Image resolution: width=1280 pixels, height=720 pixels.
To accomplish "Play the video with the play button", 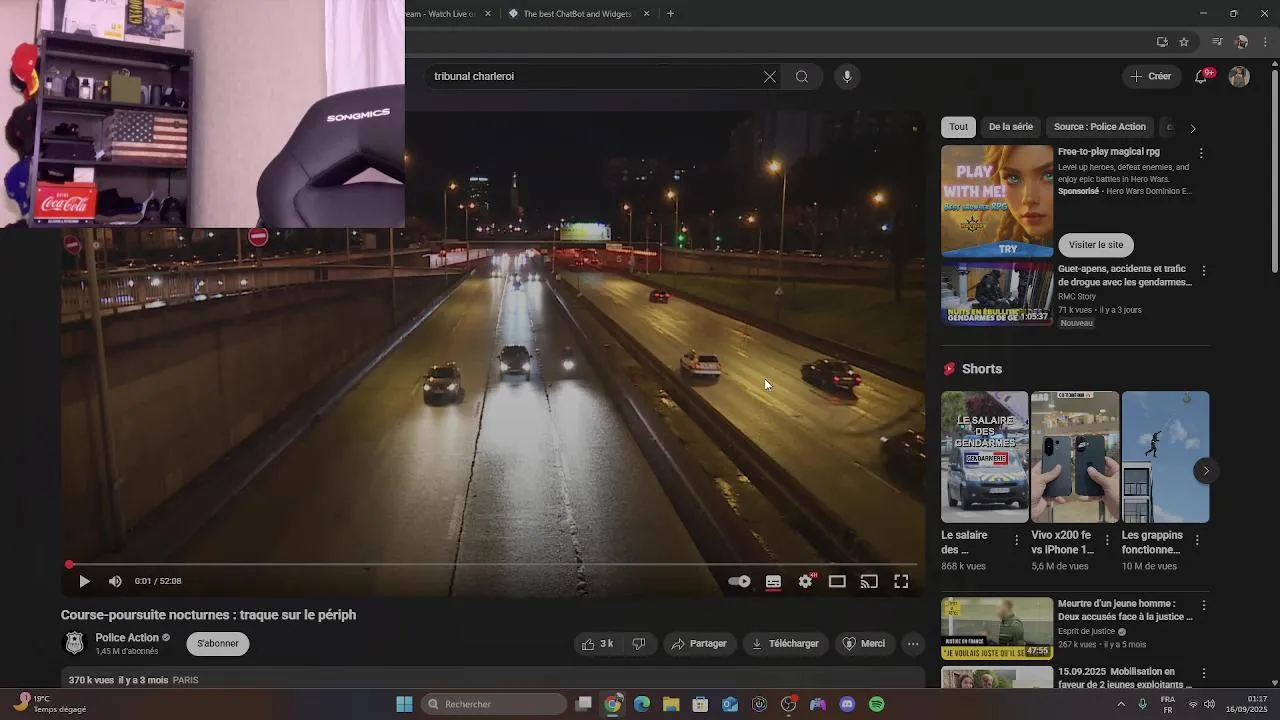I will 84,581.
